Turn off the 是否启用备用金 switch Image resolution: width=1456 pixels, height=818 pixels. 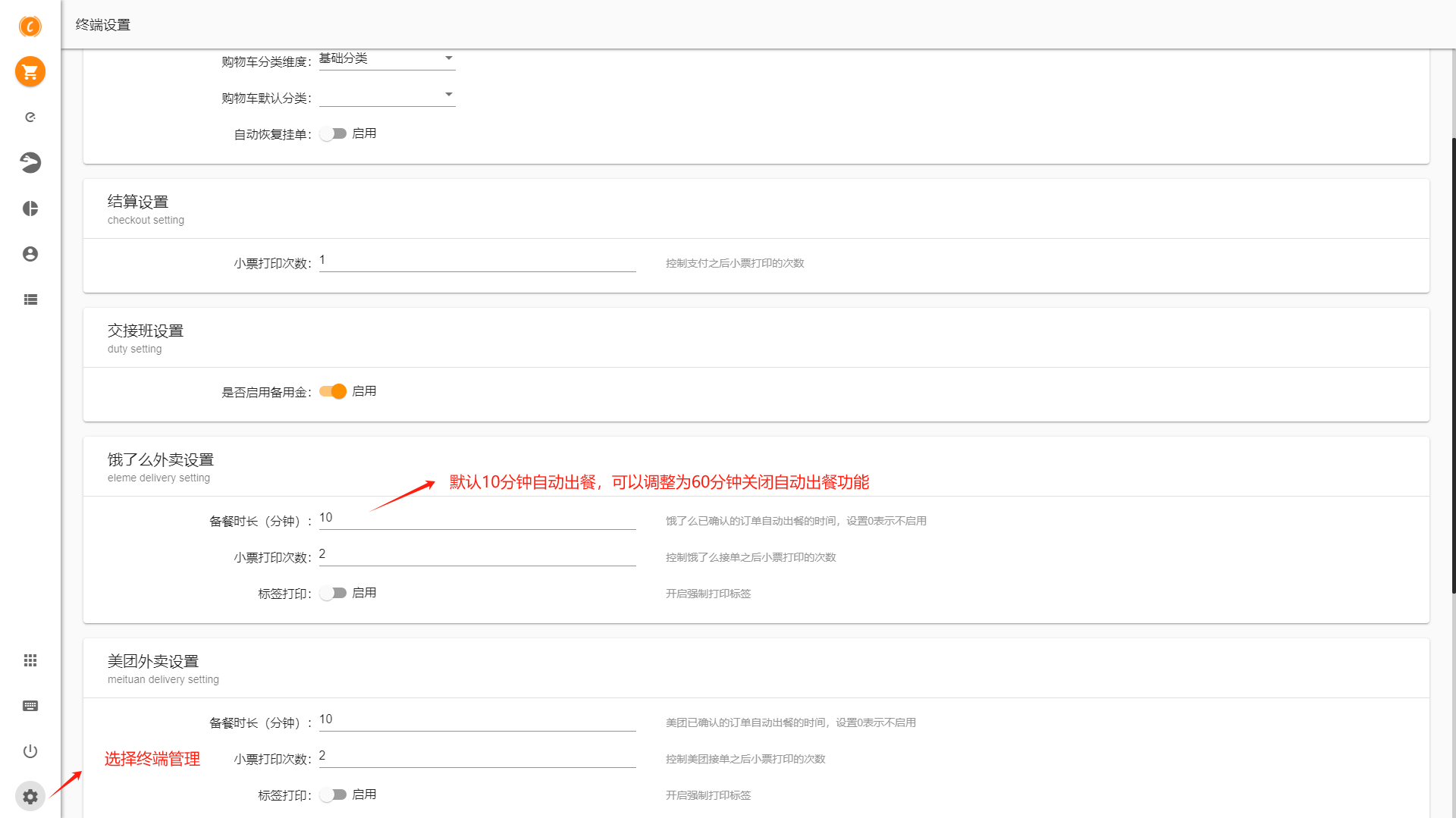pos(333,392)
